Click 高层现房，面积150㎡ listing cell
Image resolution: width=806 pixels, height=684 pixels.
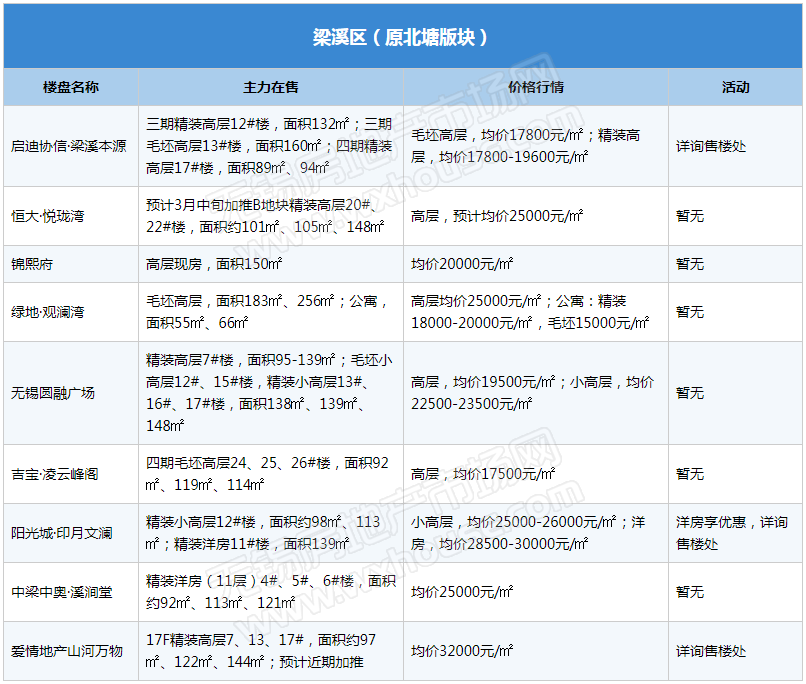pos(214,264)
